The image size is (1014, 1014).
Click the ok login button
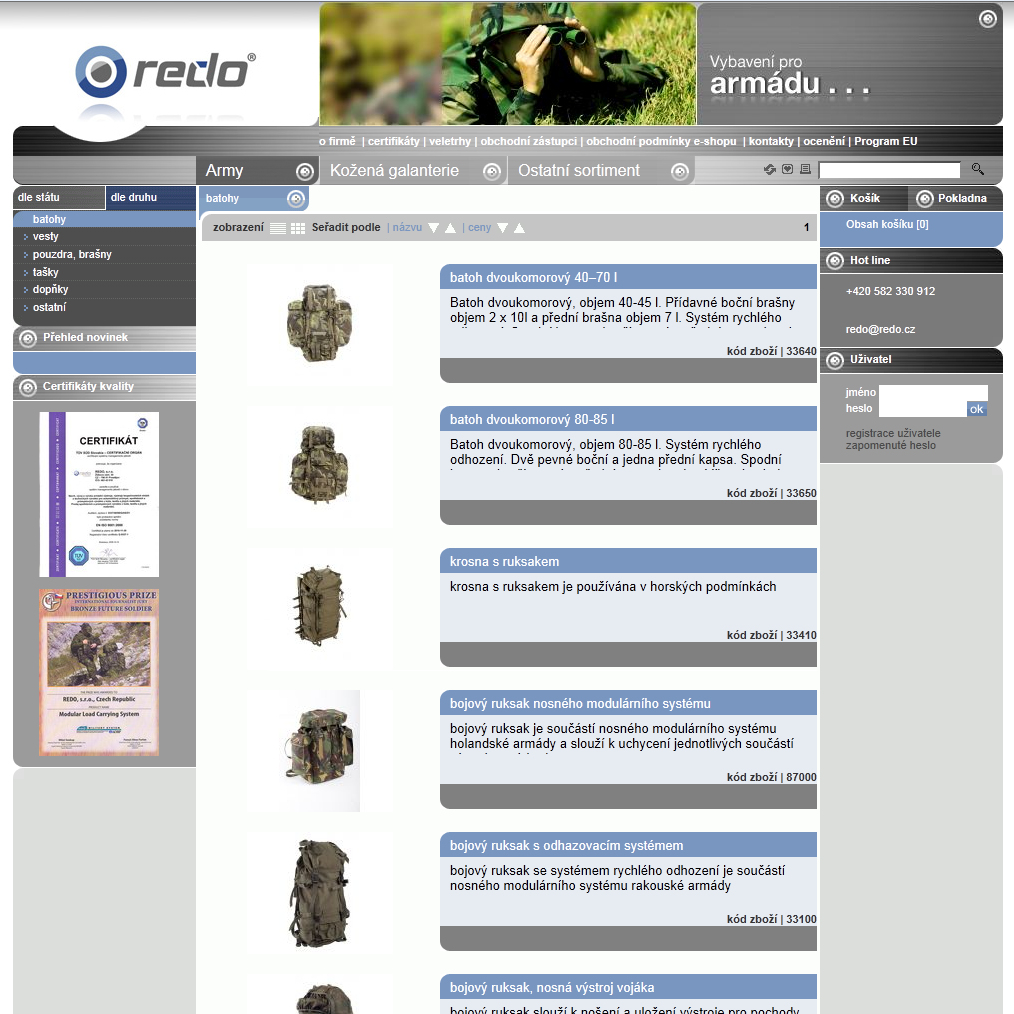976,409
